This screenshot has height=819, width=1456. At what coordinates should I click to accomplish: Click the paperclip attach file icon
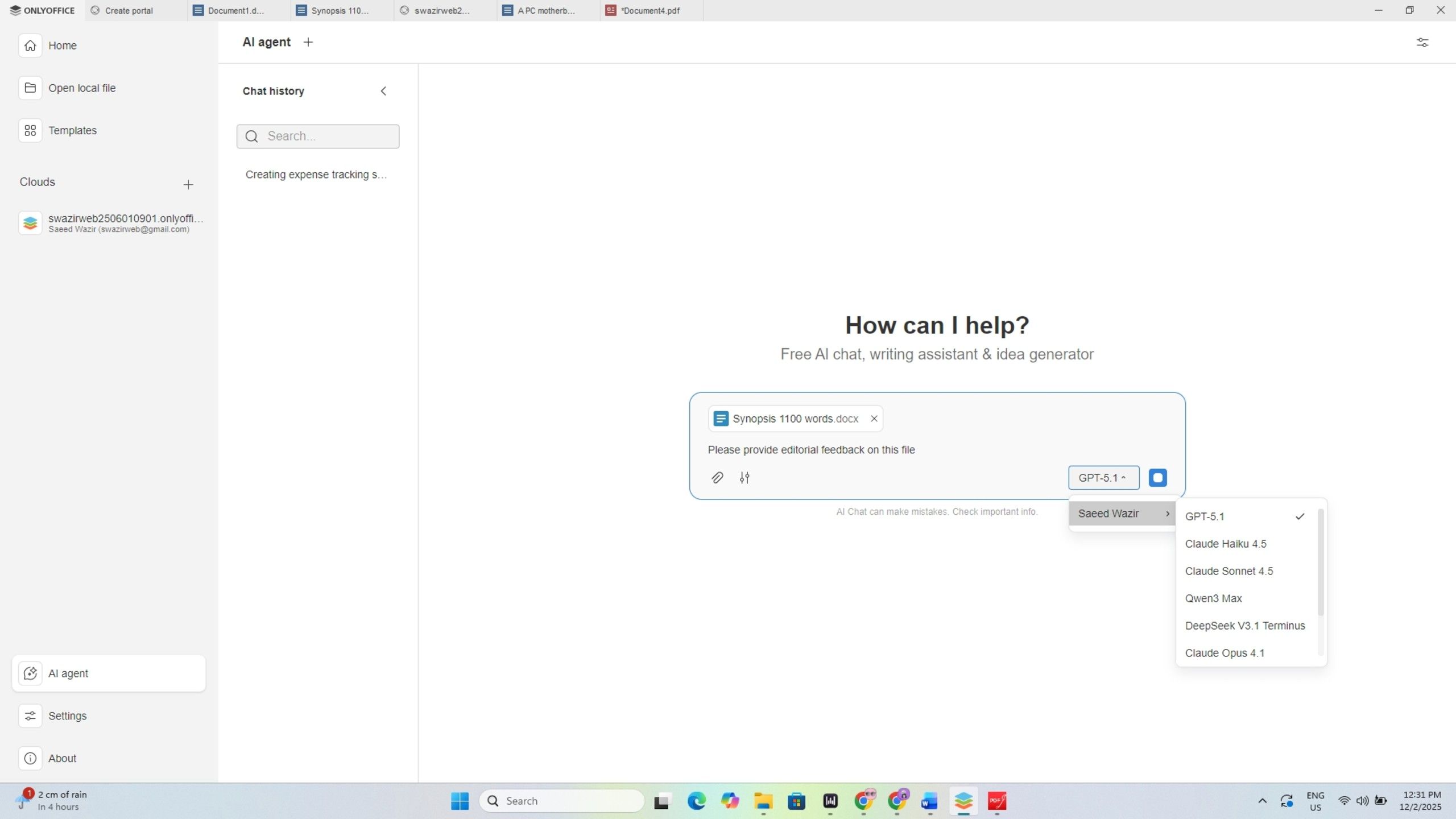click(x=717, y=478)
